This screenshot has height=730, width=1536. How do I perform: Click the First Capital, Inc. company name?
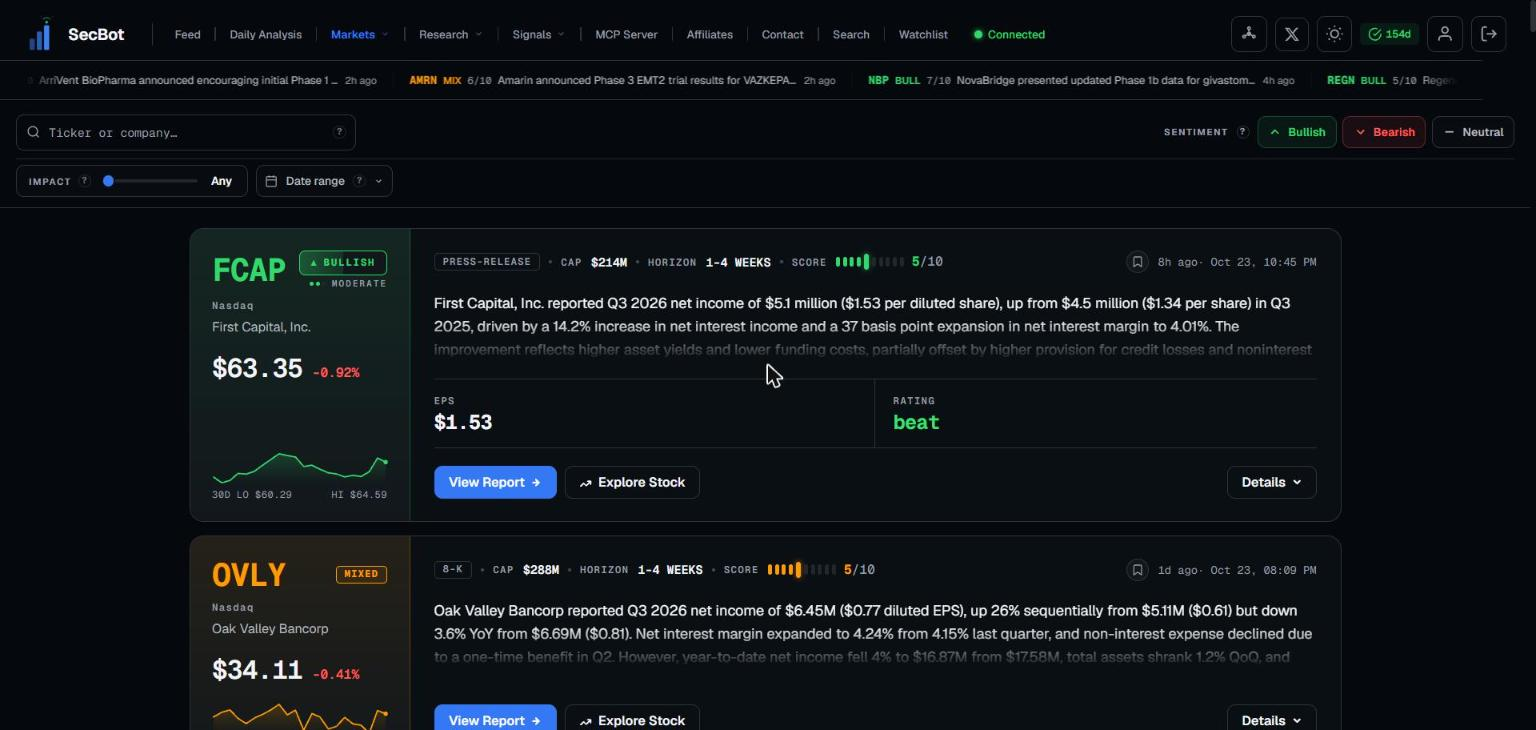pyautogui.click(x=261, y=327)
